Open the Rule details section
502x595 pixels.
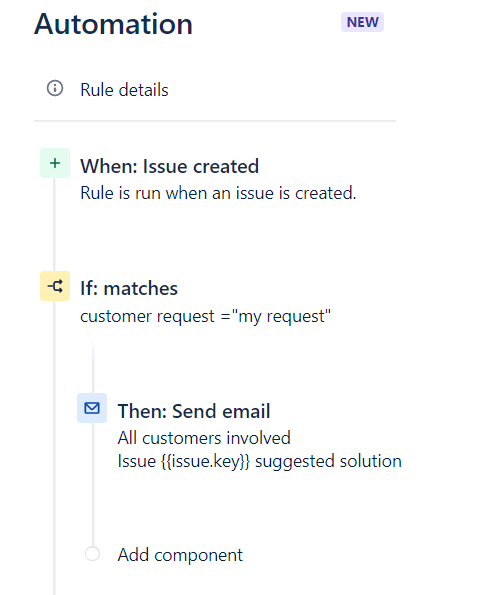124,90
